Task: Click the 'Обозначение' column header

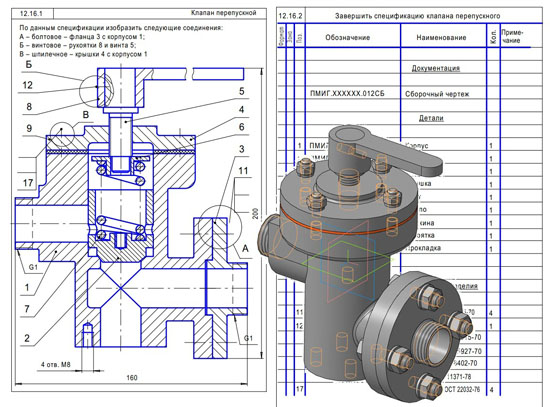Action: (348, 38)
